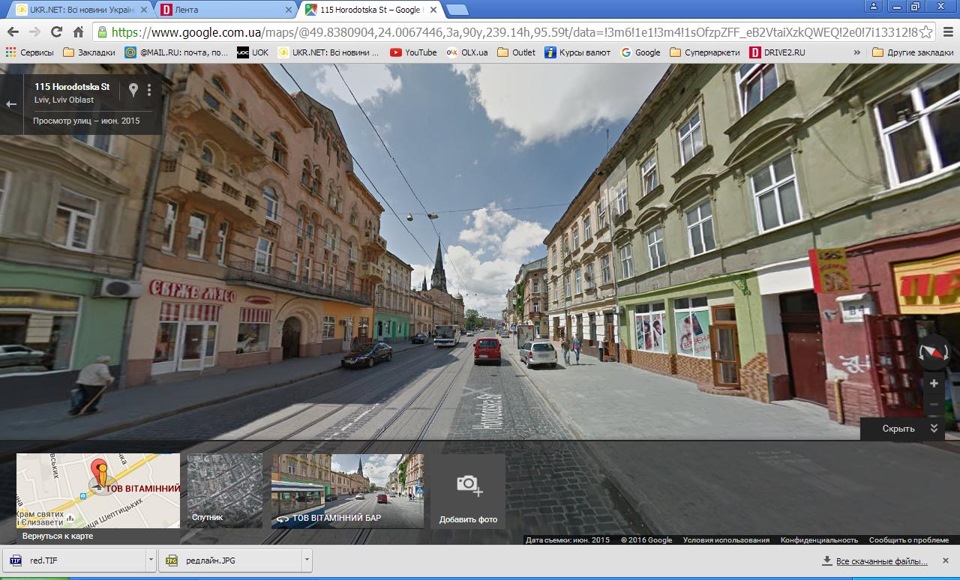Screen dimensions: 960x580
Task: Zoom out with the minus control
Action: point(934,403)
